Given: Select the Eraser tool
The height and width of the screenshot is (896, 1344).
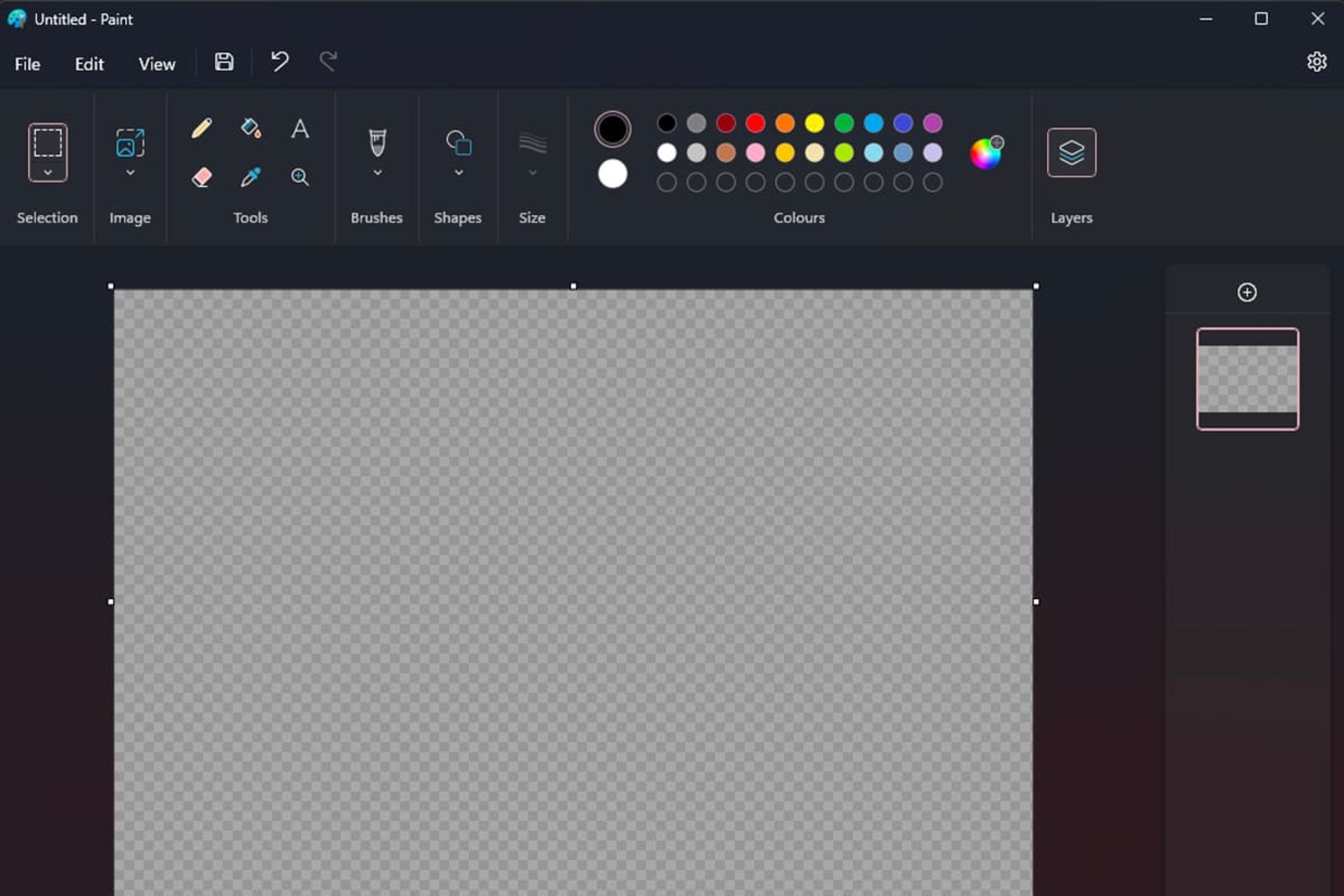Looking at the screenshot, I should [x=201, y=176].
